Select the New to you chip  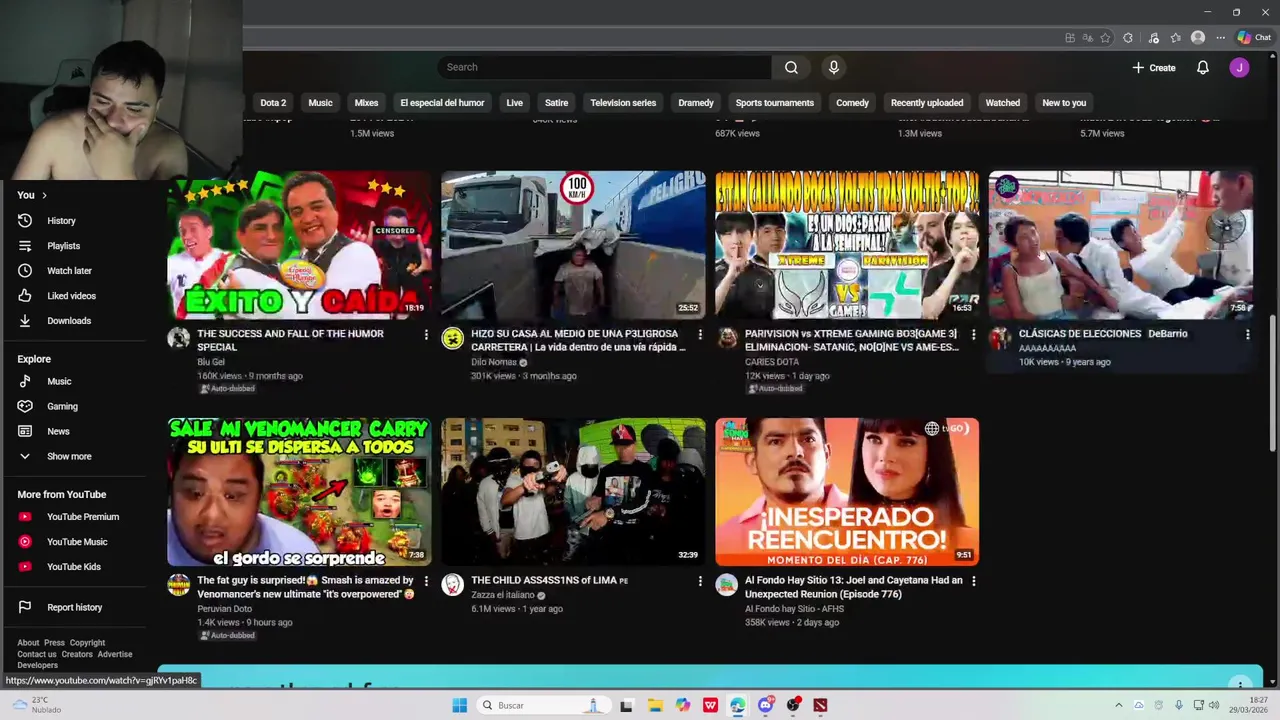tap(1064, 103)
